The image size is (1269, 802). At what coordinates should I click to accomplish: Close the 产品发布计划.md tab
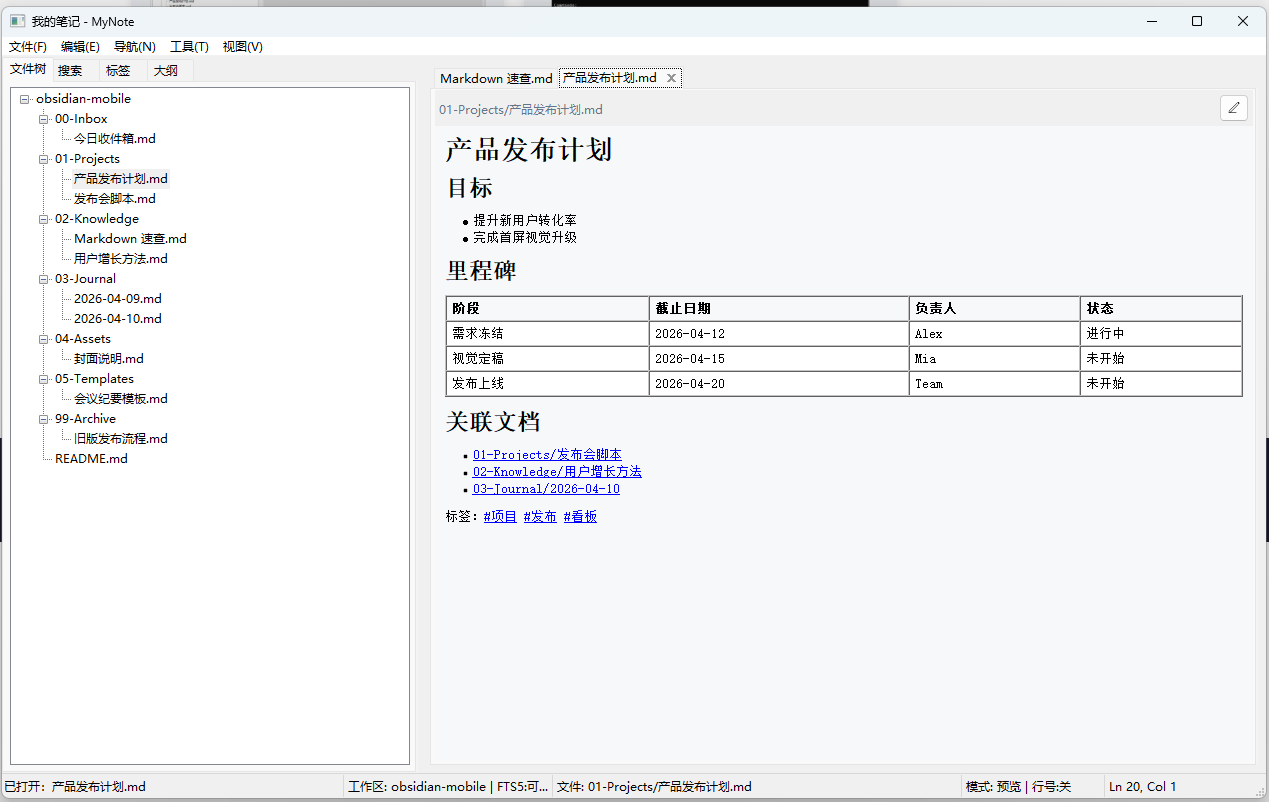pyautogui.click(x=671, y=78)
